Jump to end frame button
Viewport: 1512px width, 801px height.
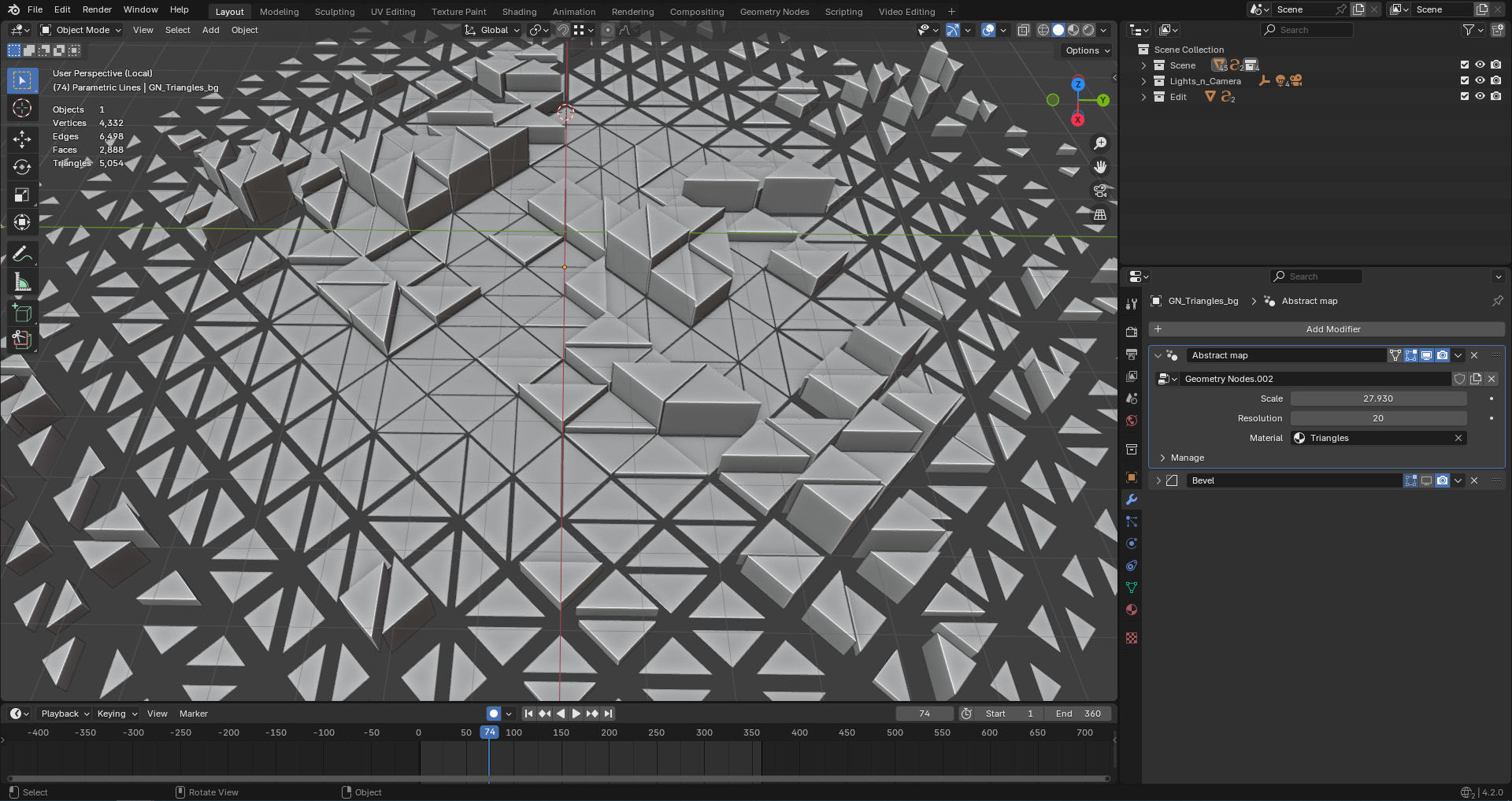click(608, 714)
